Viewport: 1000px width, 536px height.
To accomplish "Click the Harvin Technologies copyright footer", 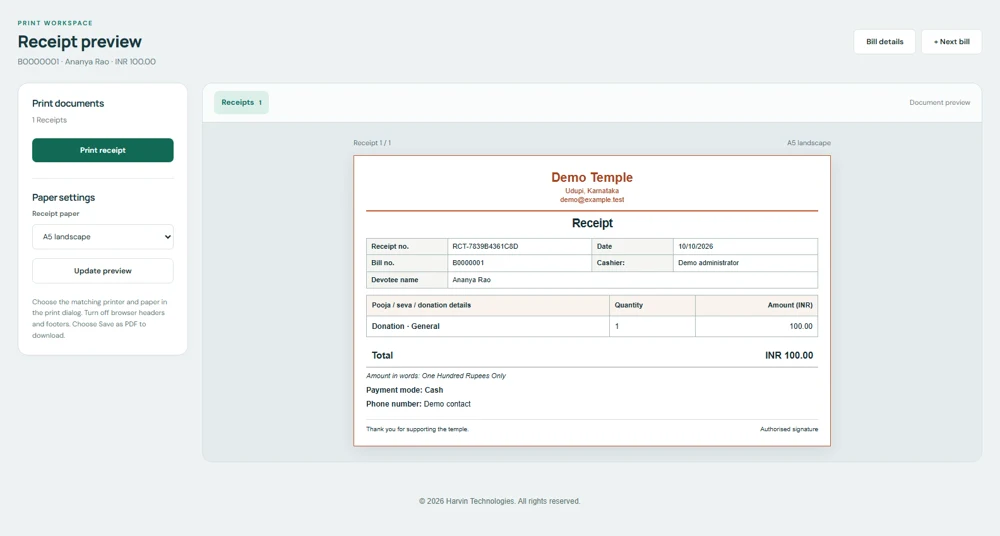I will click(x=499, y=502).
